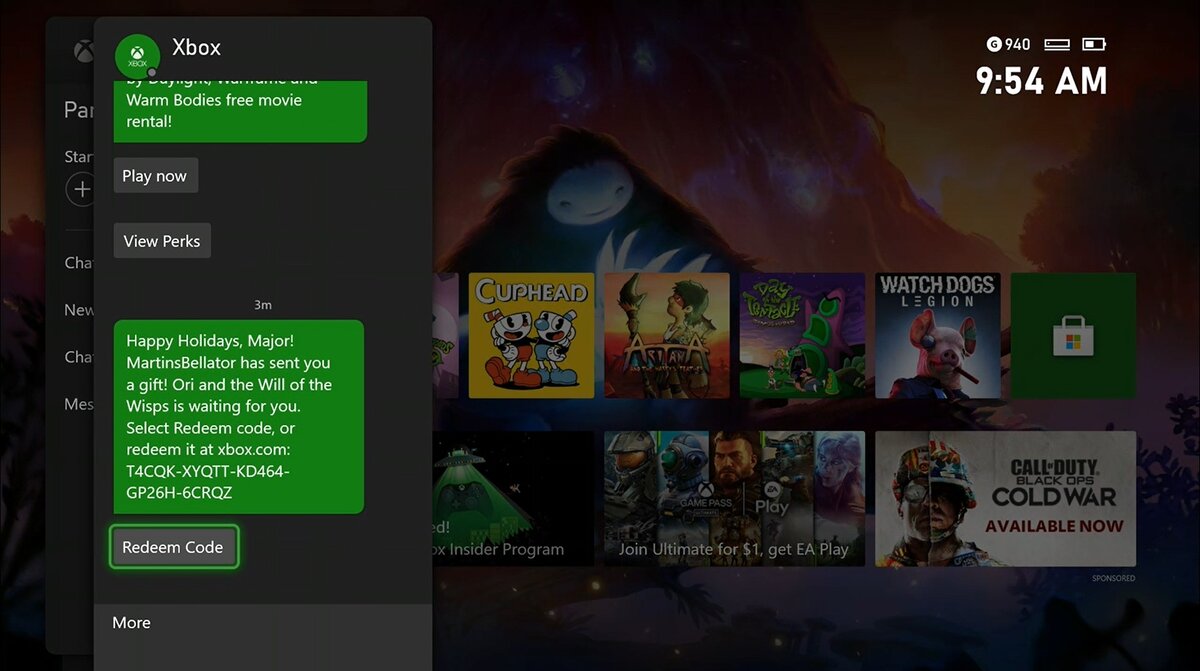Viewport: 1200px width, 671px height.
Task: Click the battery status icon
Action: (1094, 44)
